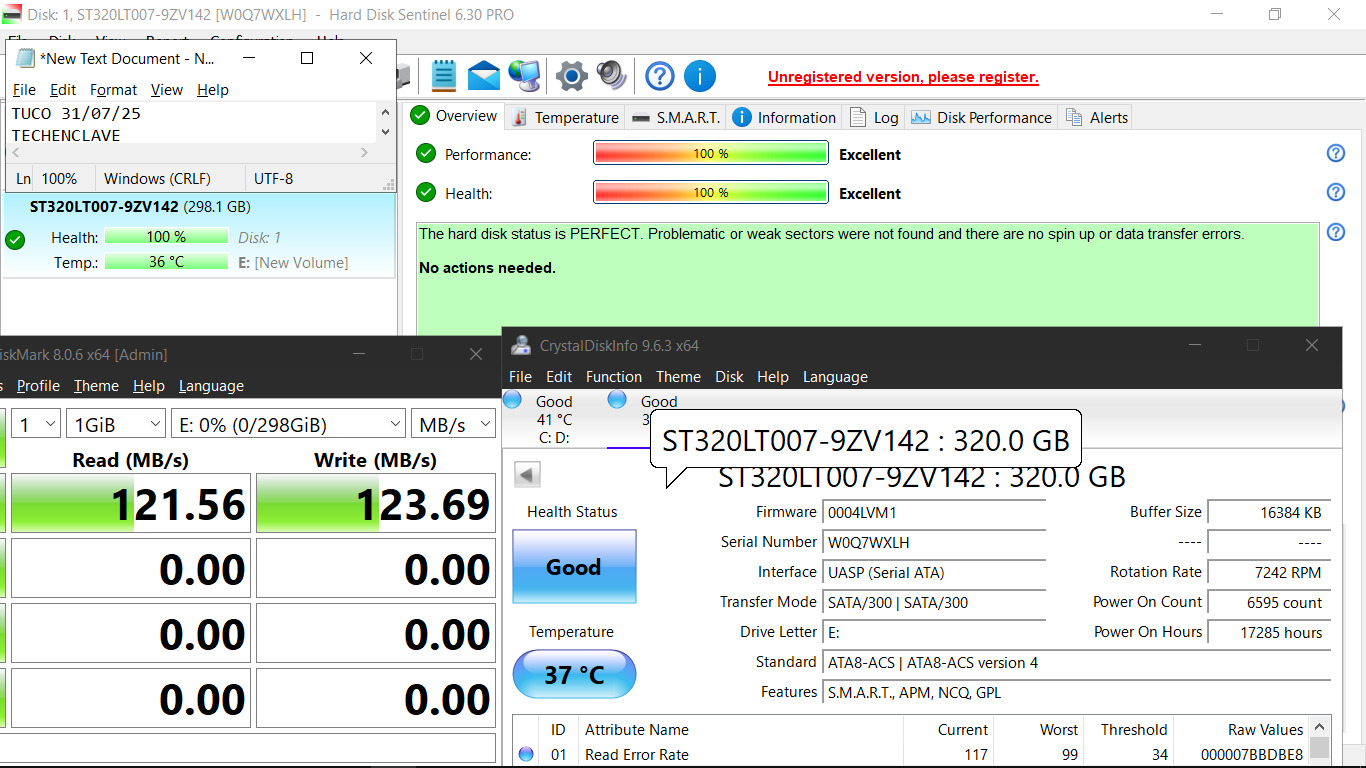Click the Performance 100 % gradient bar

711,153
